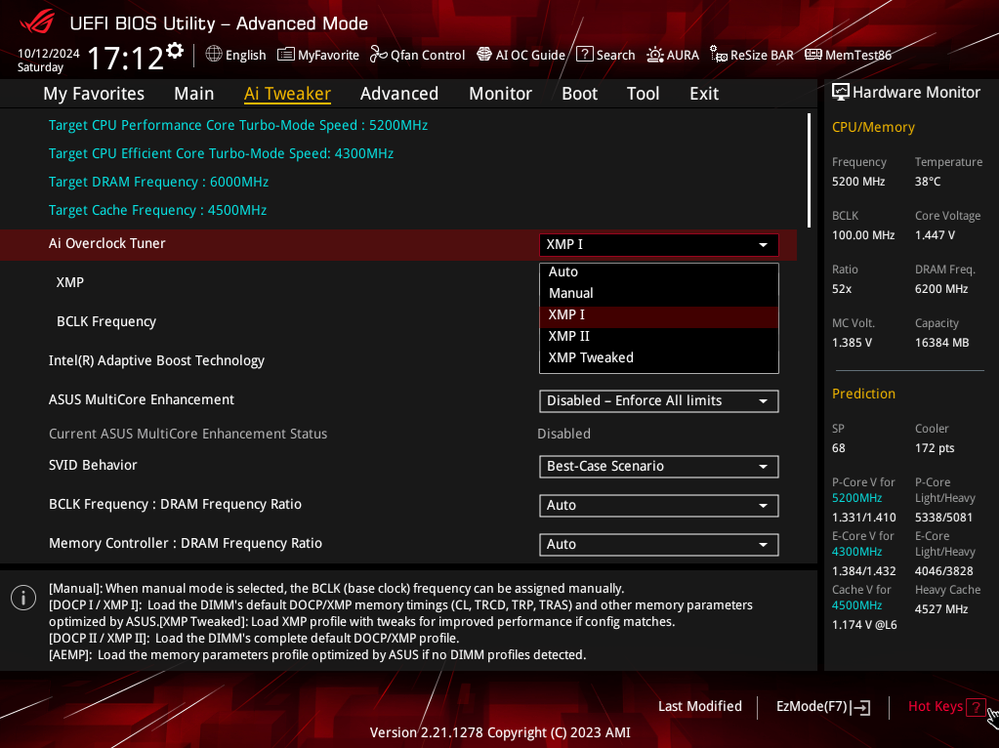Click the 4300MHz E-Core prediction link

click(x=857, y=552)
